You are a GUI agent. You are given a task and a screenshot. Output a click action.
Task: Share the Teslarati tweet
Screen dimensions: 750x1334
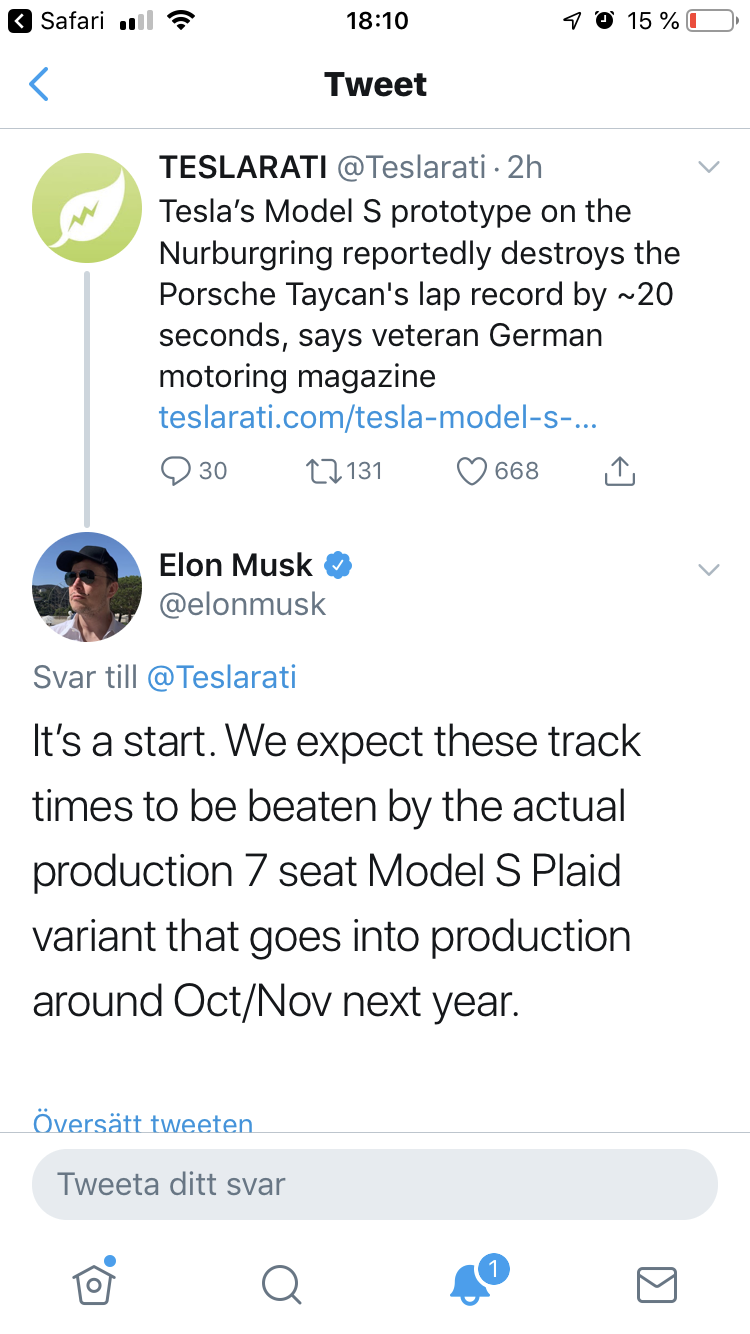click(x=620, y=470)
